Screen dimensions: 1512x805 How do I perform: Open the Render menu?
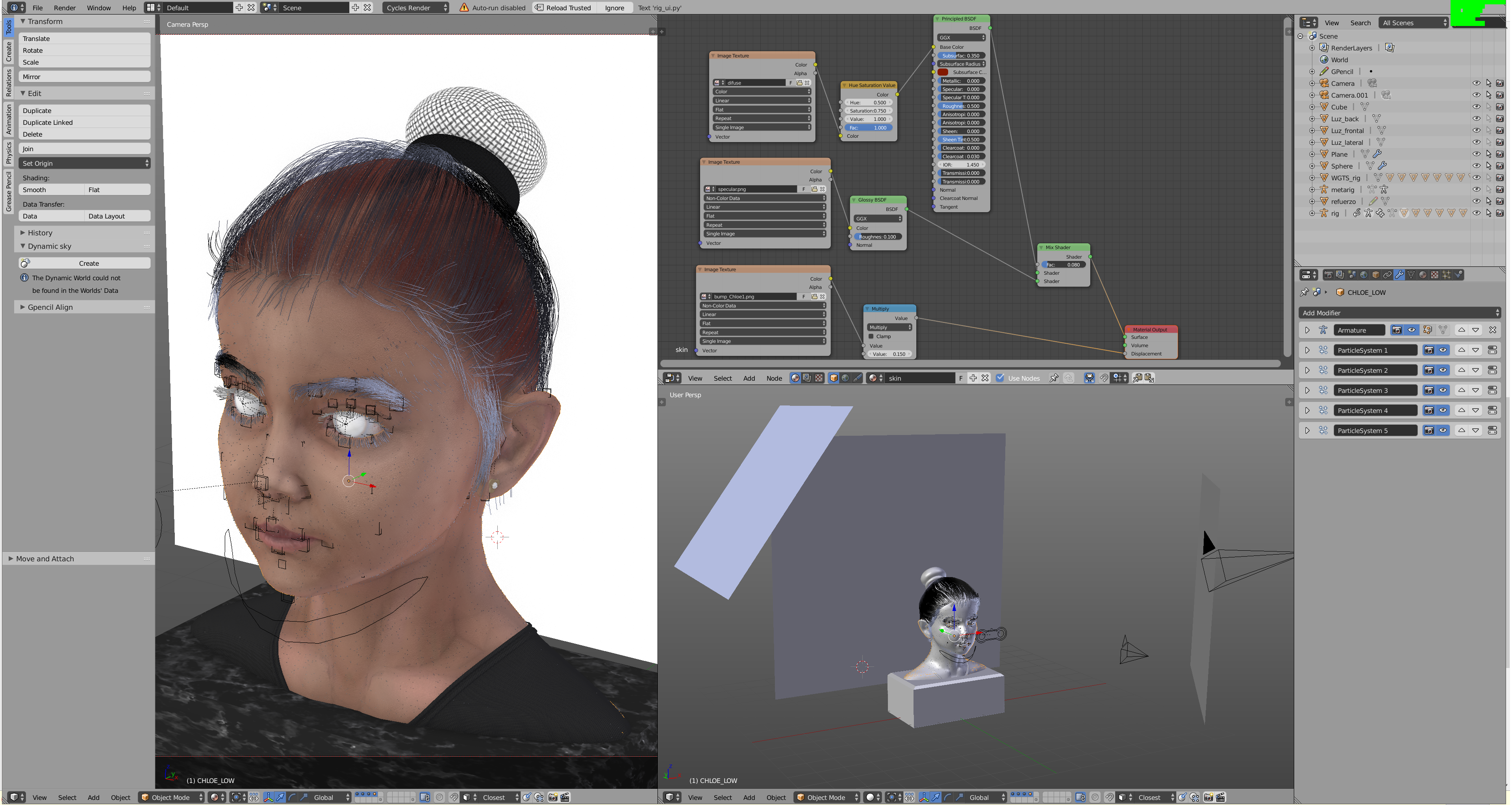click(x=65, y=7)
